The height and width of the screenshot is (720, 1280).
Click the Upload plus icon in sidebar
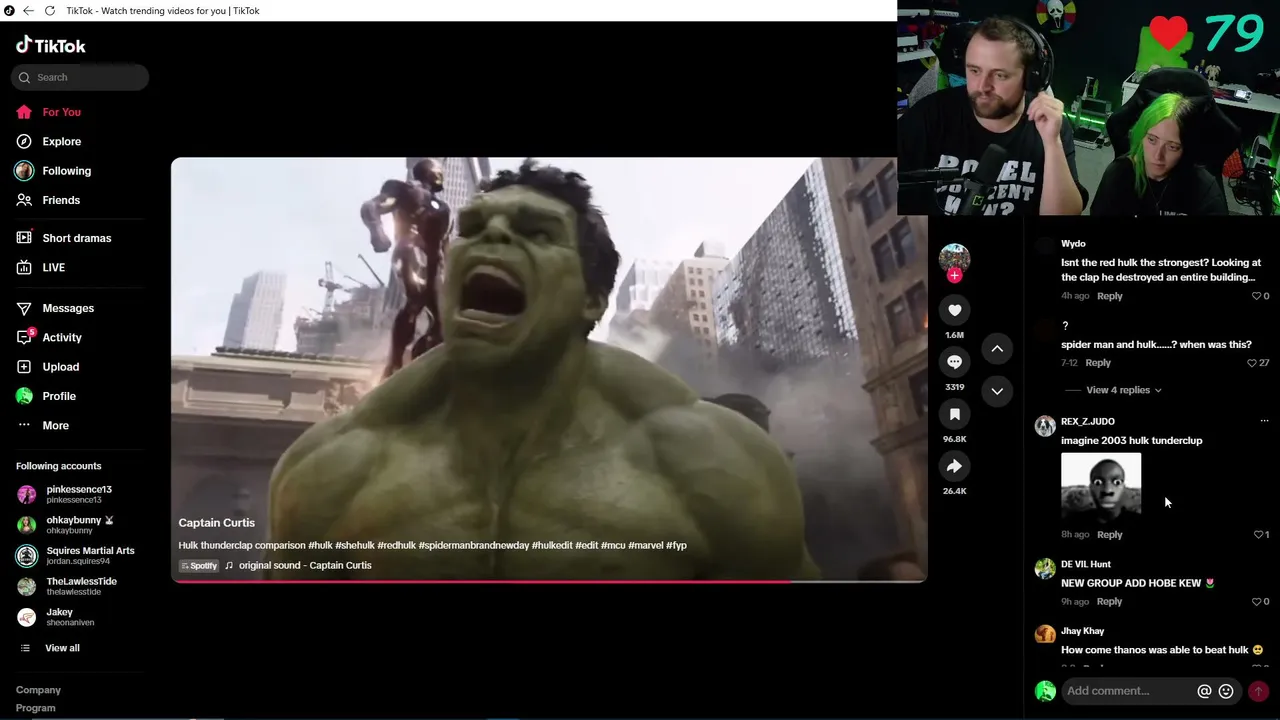24,367
